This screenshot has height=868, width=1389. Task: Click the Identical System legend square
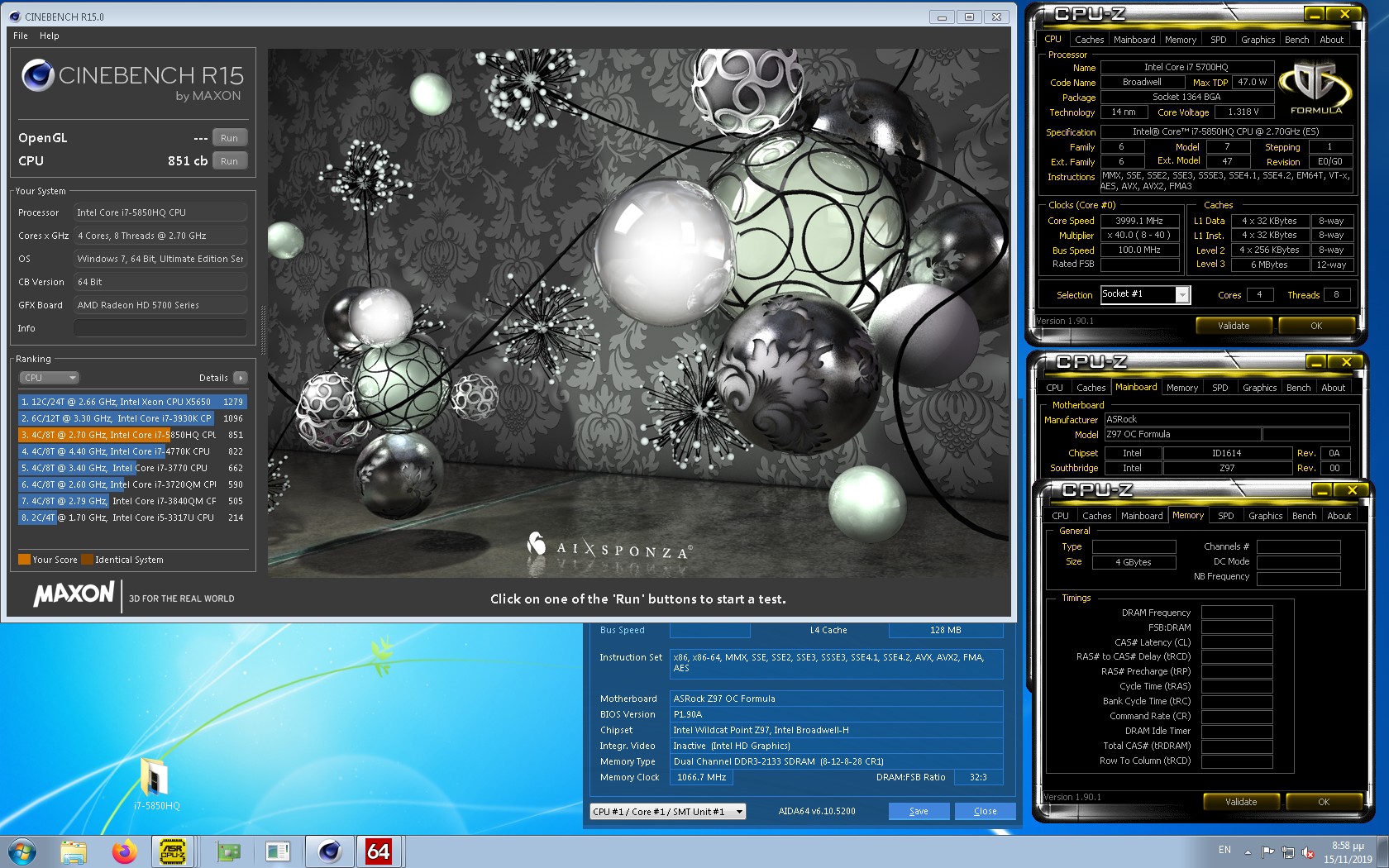87,560
